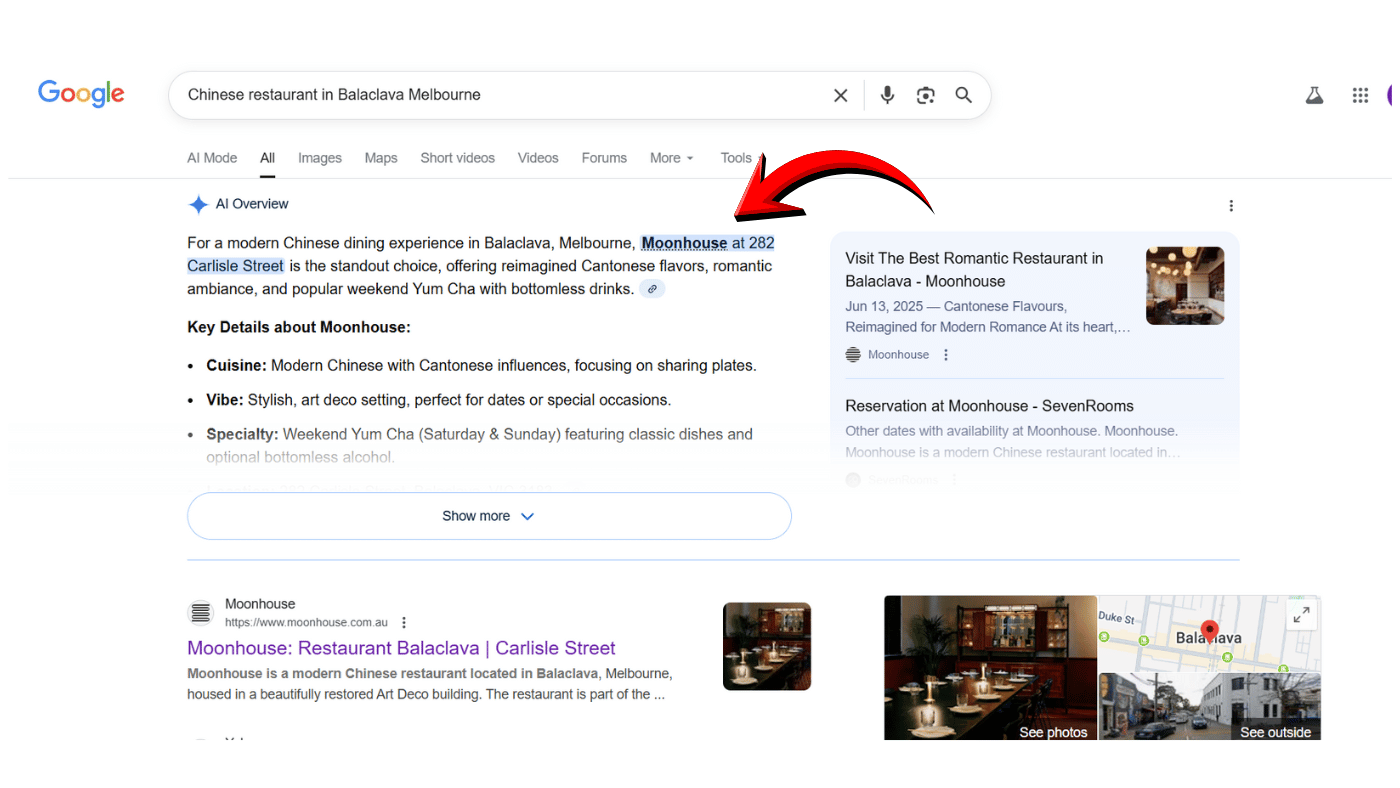Click the Google logo
This screenshot has width=1400, height=788.
pos(81,94)
